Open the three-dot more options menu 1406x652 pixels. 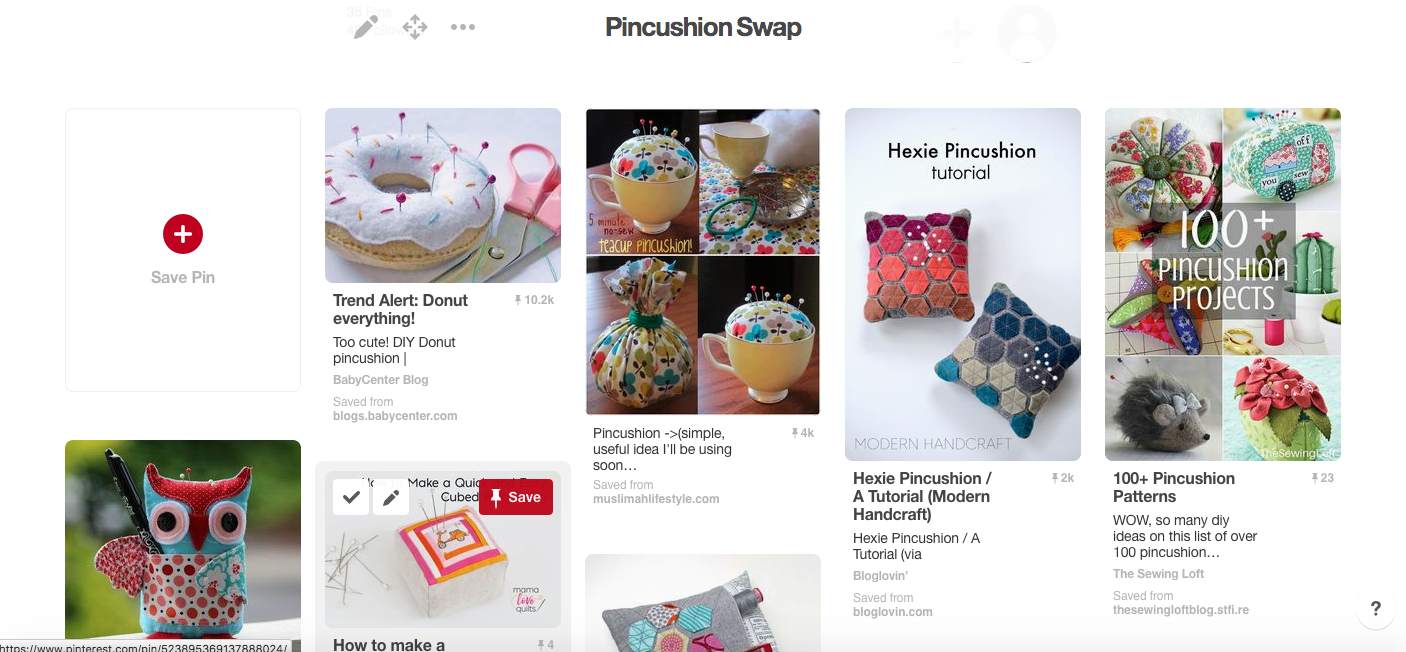coord(463,27)
